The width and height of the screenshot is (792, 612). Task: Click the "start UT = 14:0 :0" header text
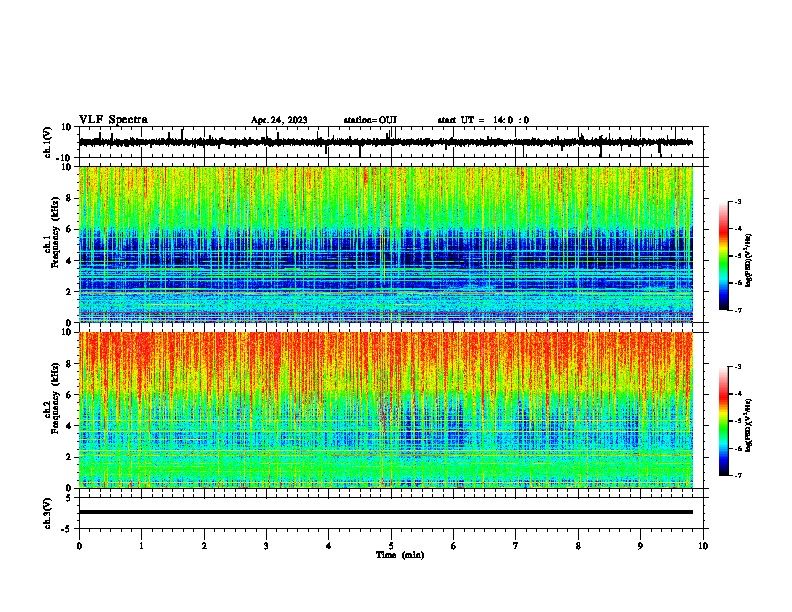(x=483, y=120)
